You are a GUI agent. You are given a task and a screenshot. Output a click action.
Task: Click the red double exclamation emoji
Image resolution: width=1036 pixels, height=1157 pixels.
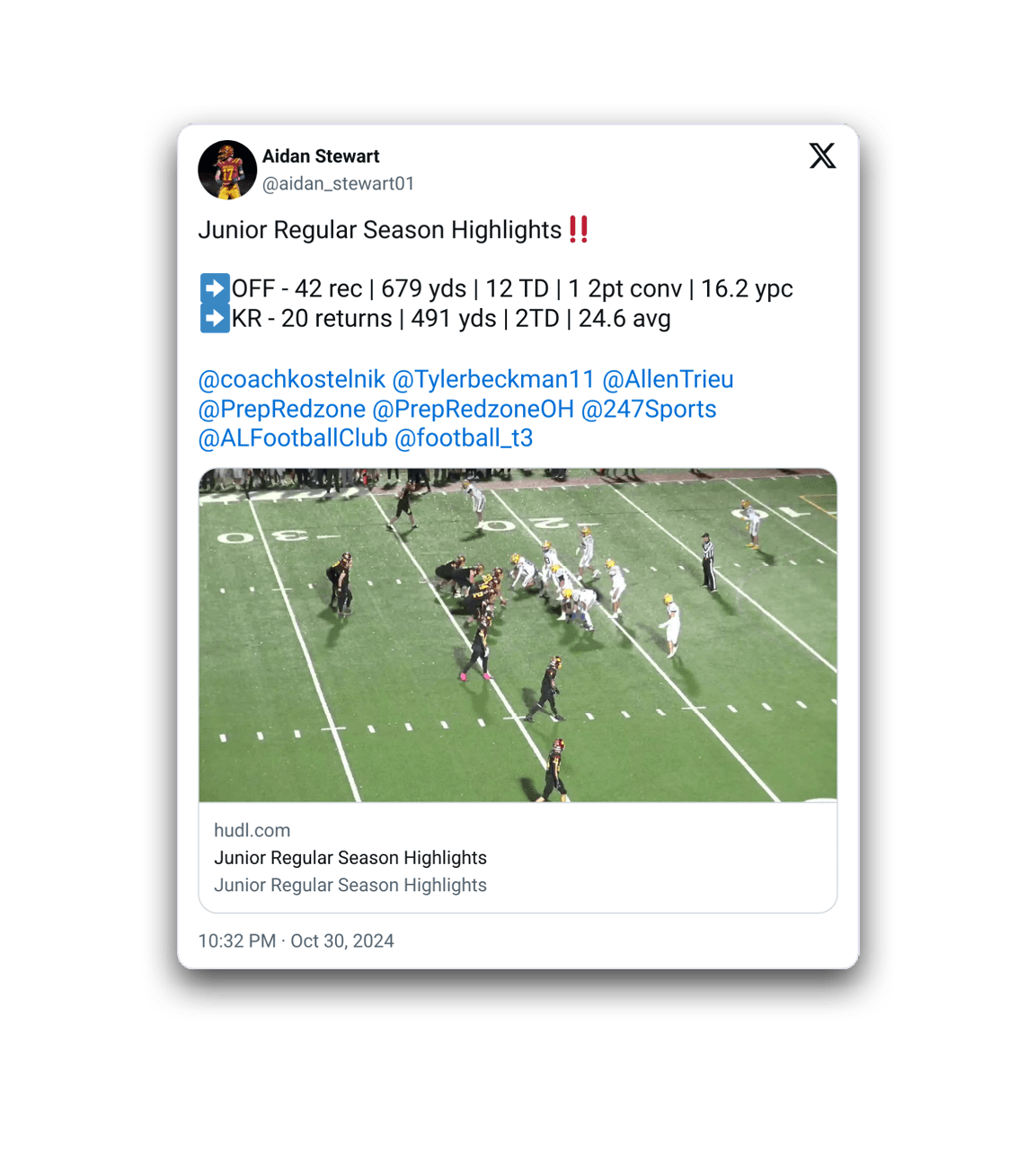580,229
